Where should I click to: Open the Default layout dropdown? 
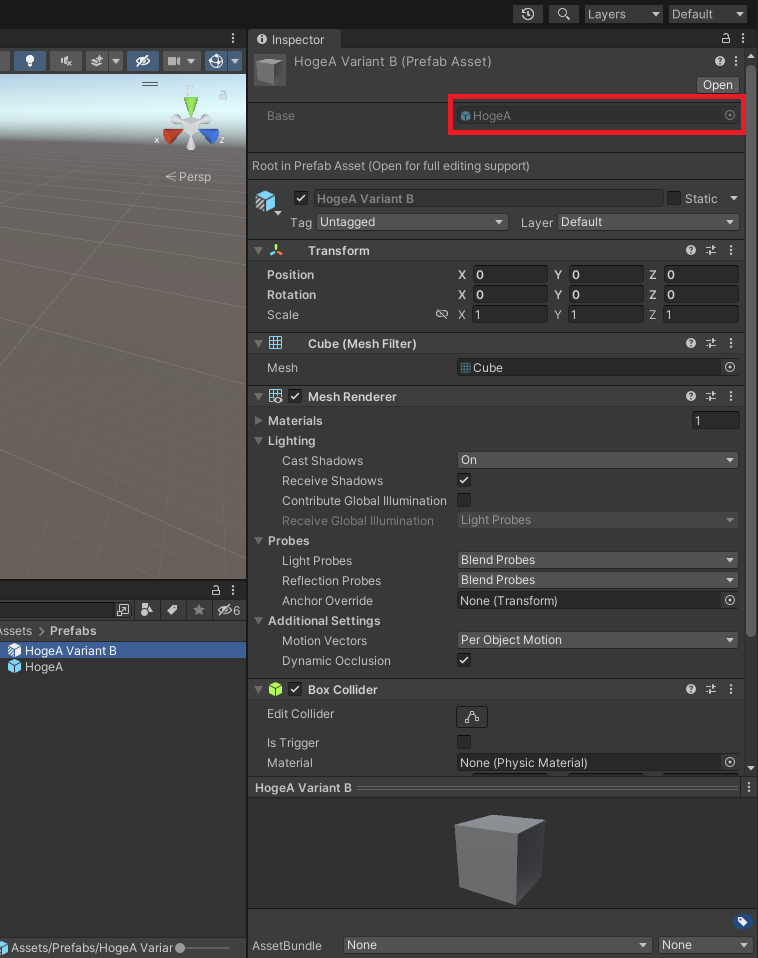point(708,14)
